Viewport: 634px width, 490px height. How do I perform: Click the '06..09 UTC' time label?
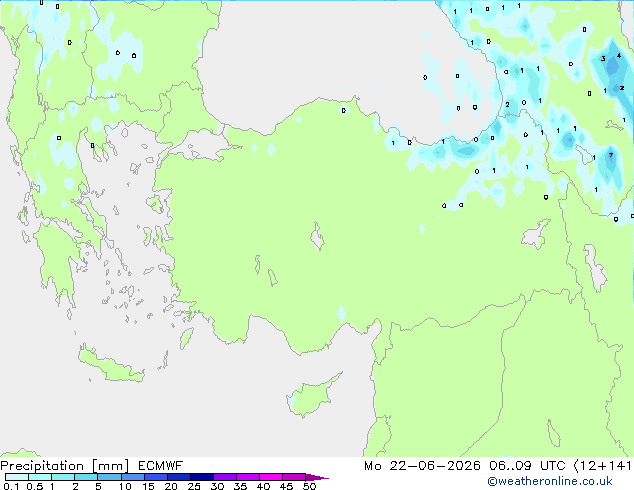528,466
